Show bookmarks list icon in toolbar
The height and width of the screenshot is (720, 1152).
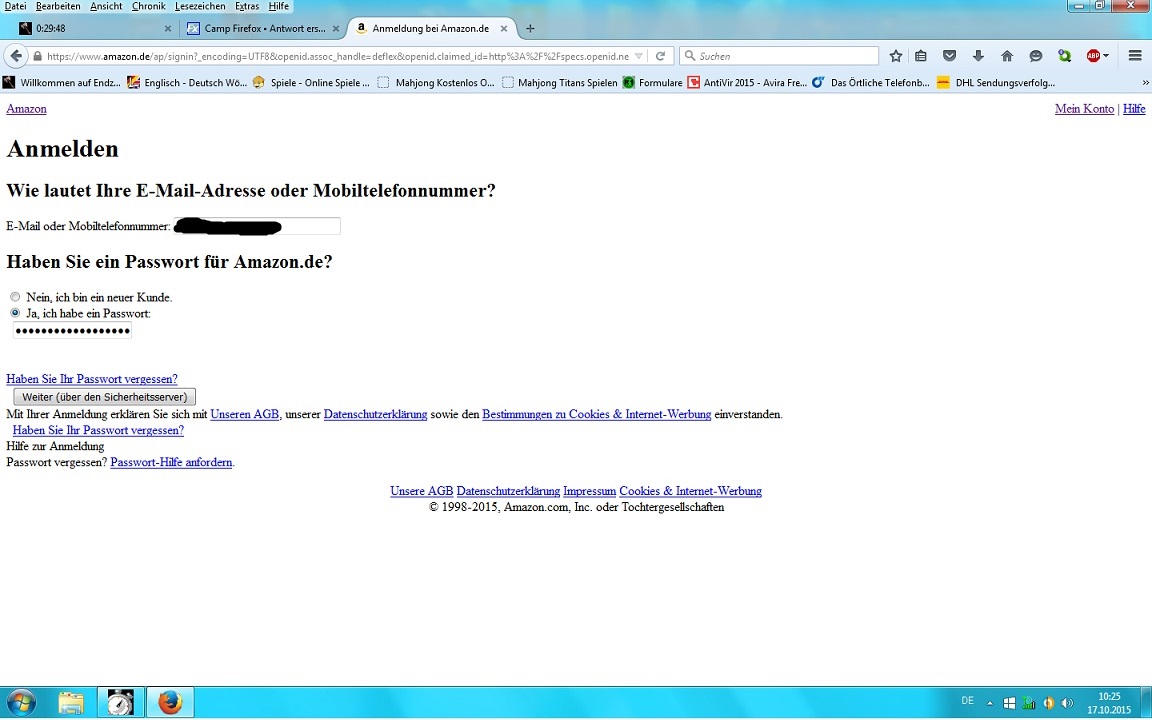coord(921,56)
